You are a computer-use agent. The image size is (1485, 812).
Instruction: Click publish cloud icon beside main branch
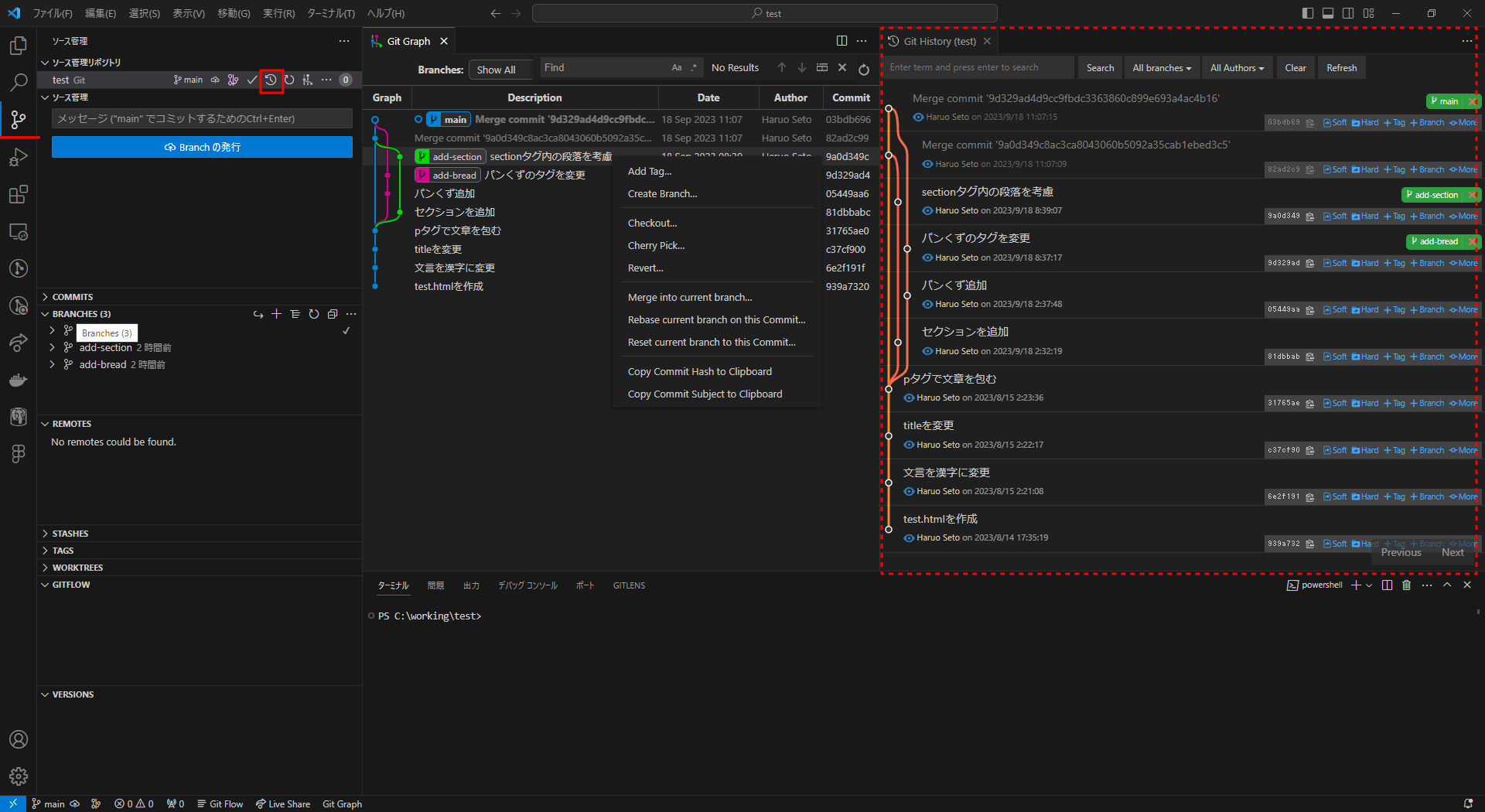[215, 80]
